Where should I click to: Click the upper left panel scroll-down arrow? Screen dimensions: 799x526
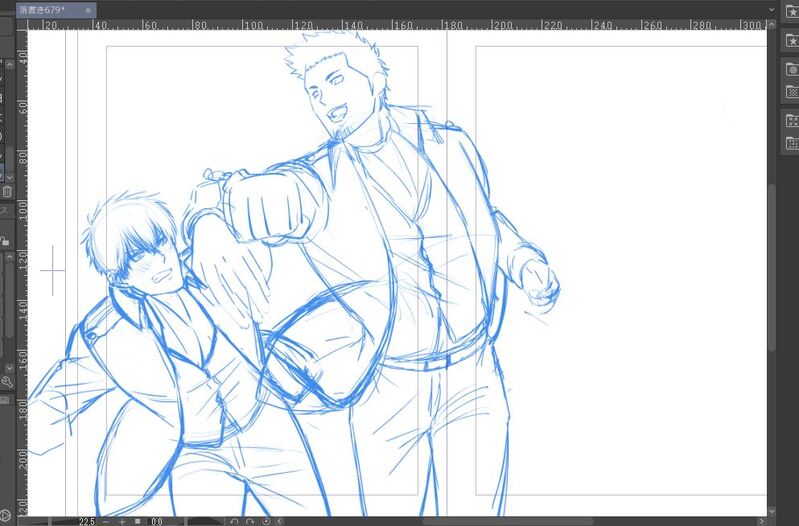[x=9, y=177]
